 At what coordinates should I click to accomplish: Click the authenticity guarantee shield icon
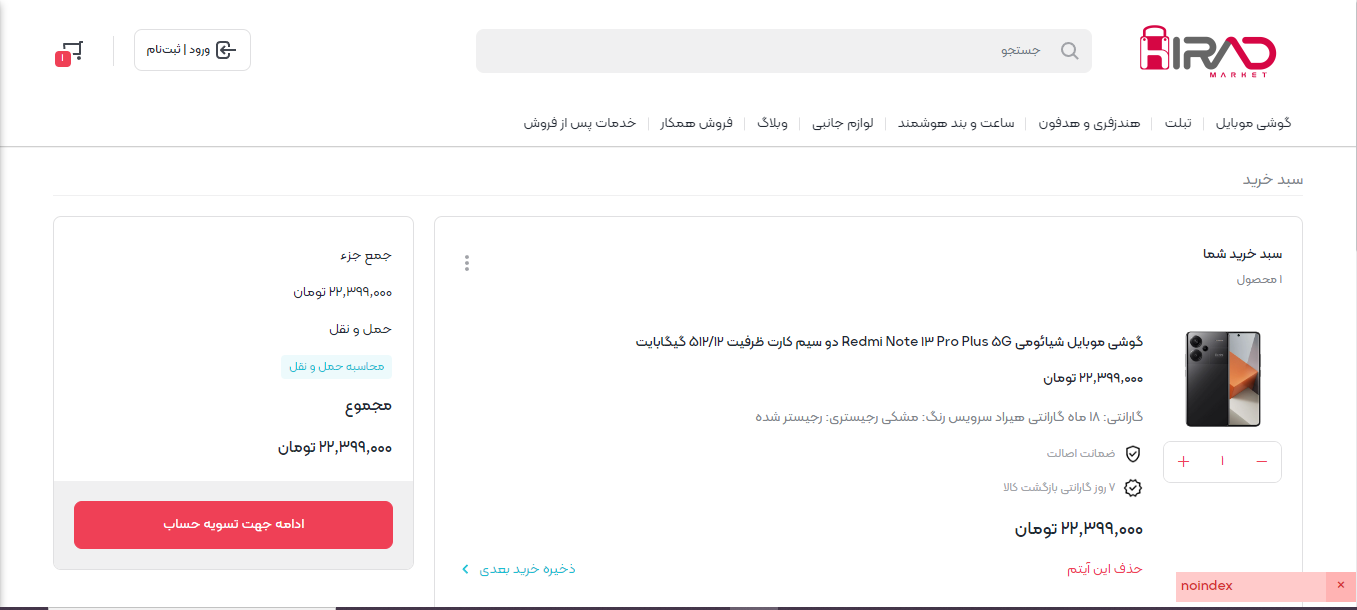tap(1133, 454)
